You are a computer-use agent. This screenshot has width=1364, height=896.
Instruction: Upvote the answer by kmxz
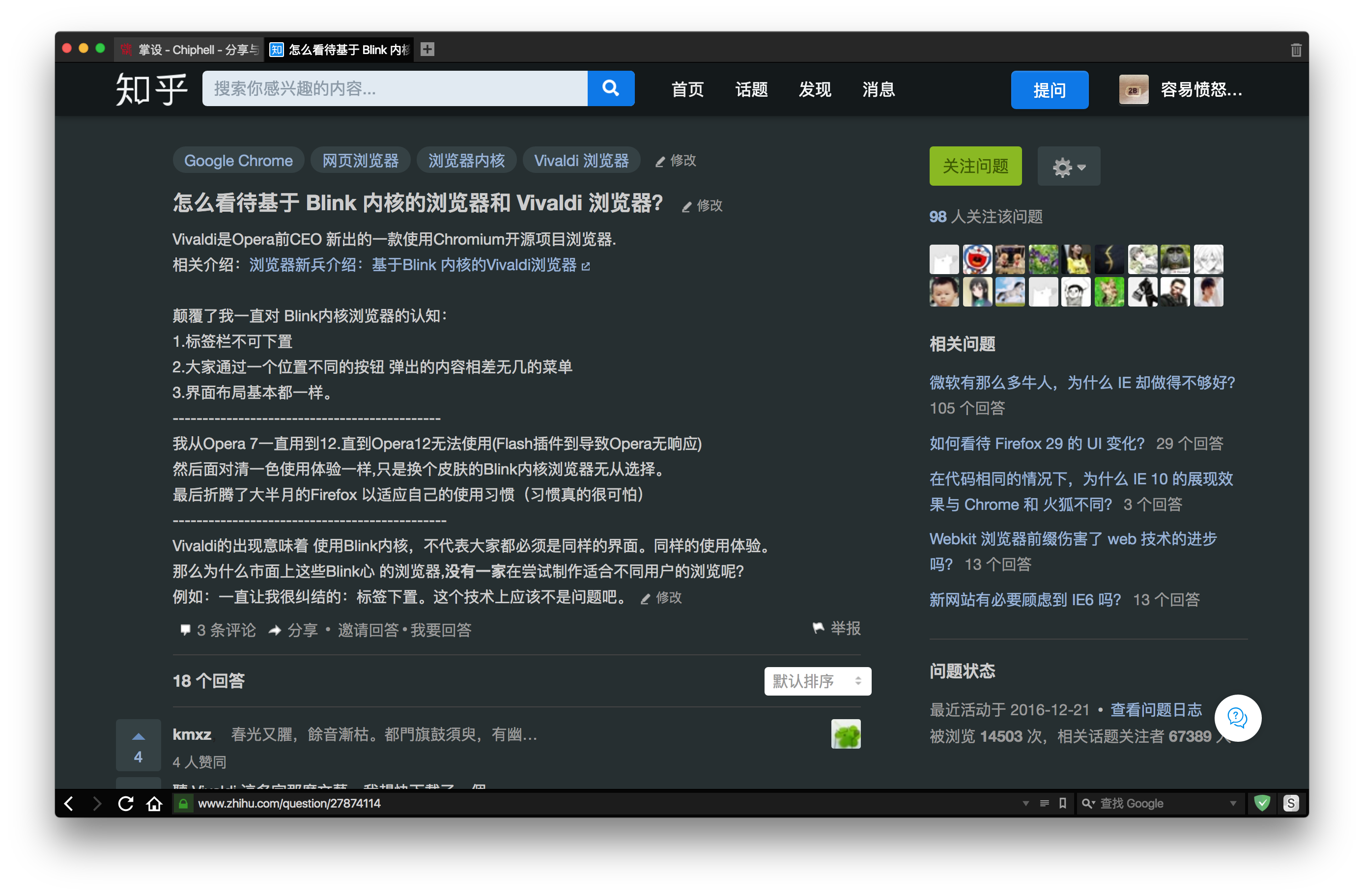click(138, 745)
